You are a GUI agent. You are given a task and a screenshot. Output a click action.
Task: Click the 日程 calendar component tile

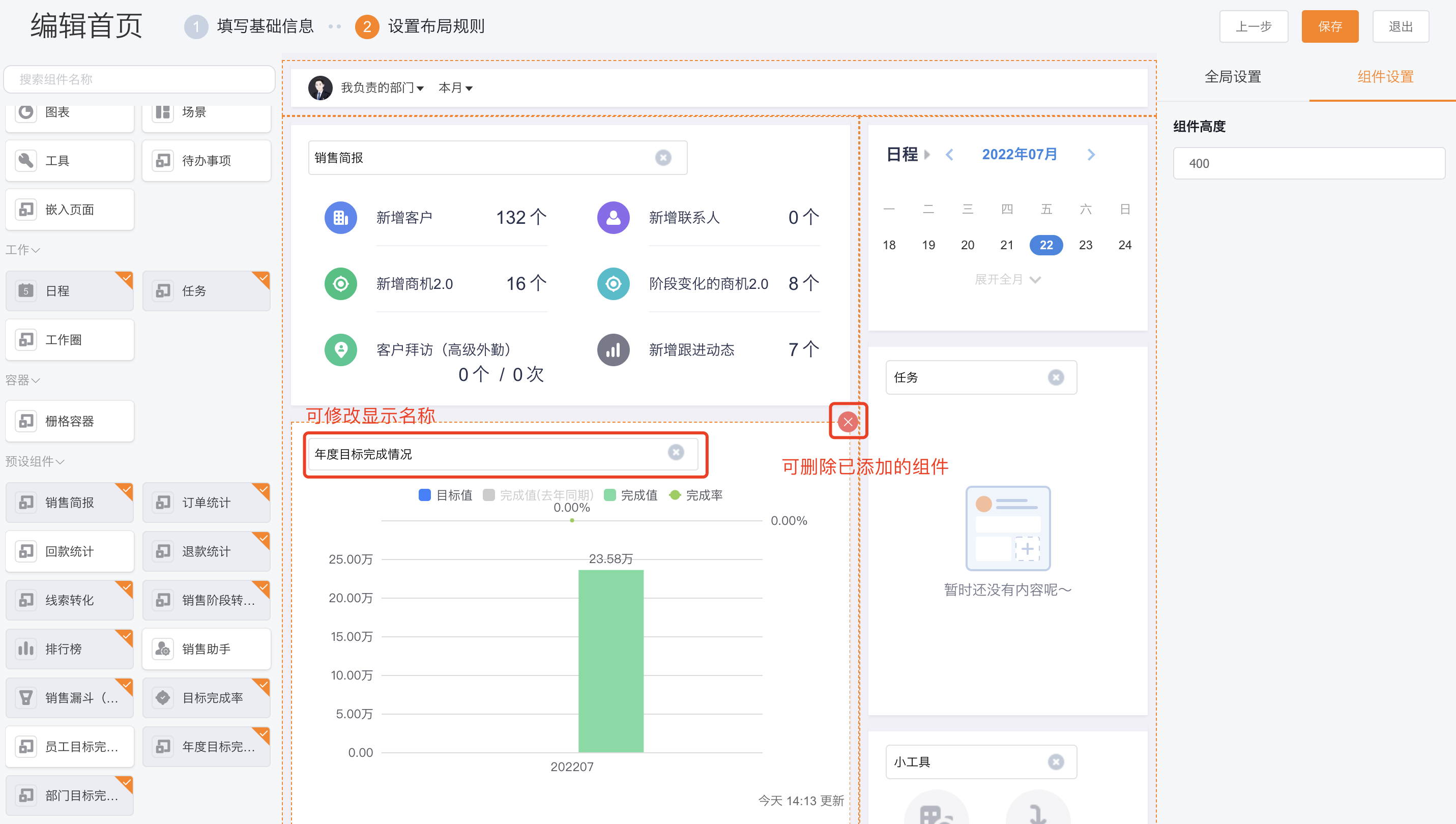pos(70,291)
